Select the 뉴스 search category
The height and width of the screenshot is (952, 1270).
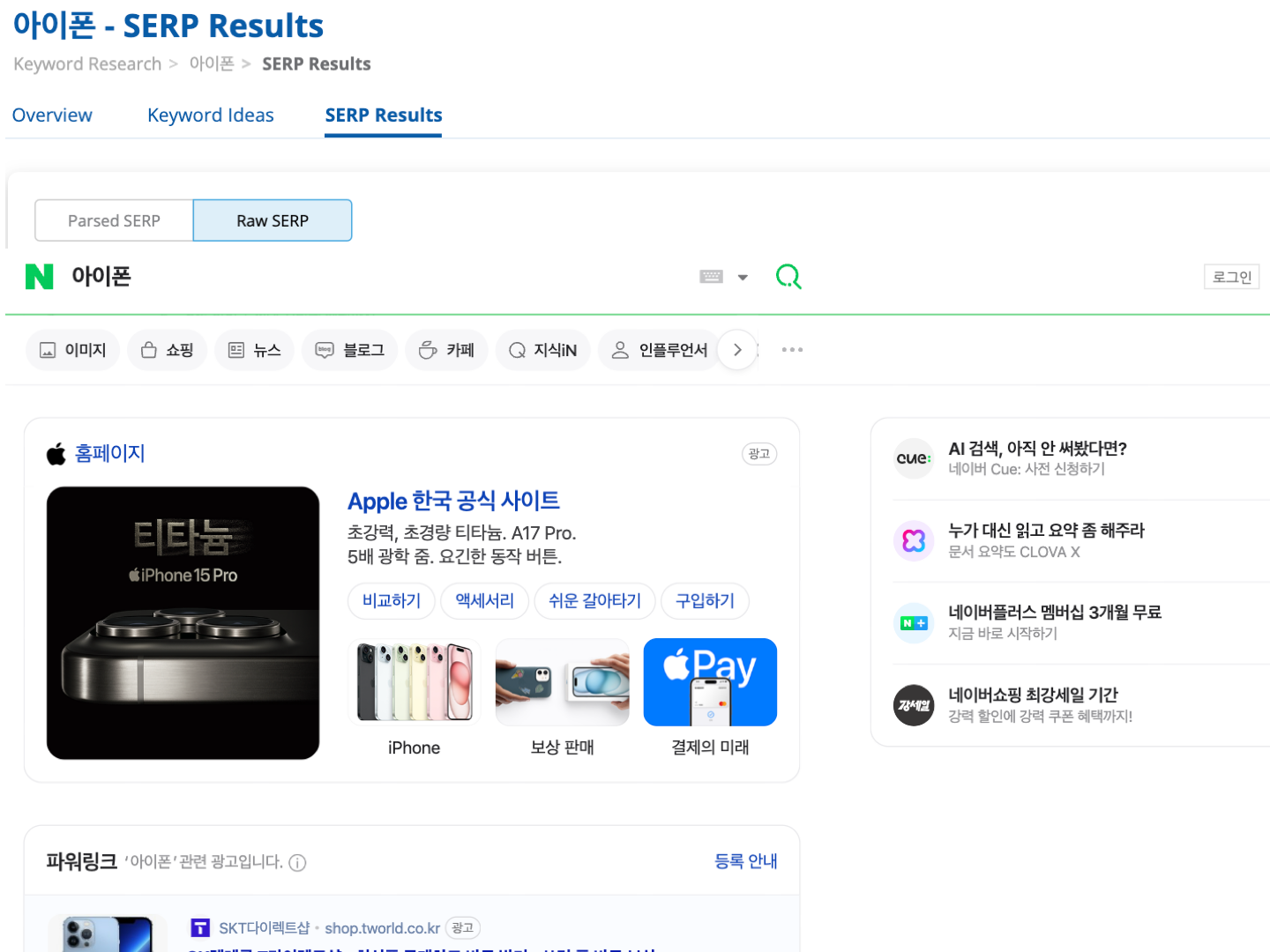pyautogui.click(x=255, y=350)
